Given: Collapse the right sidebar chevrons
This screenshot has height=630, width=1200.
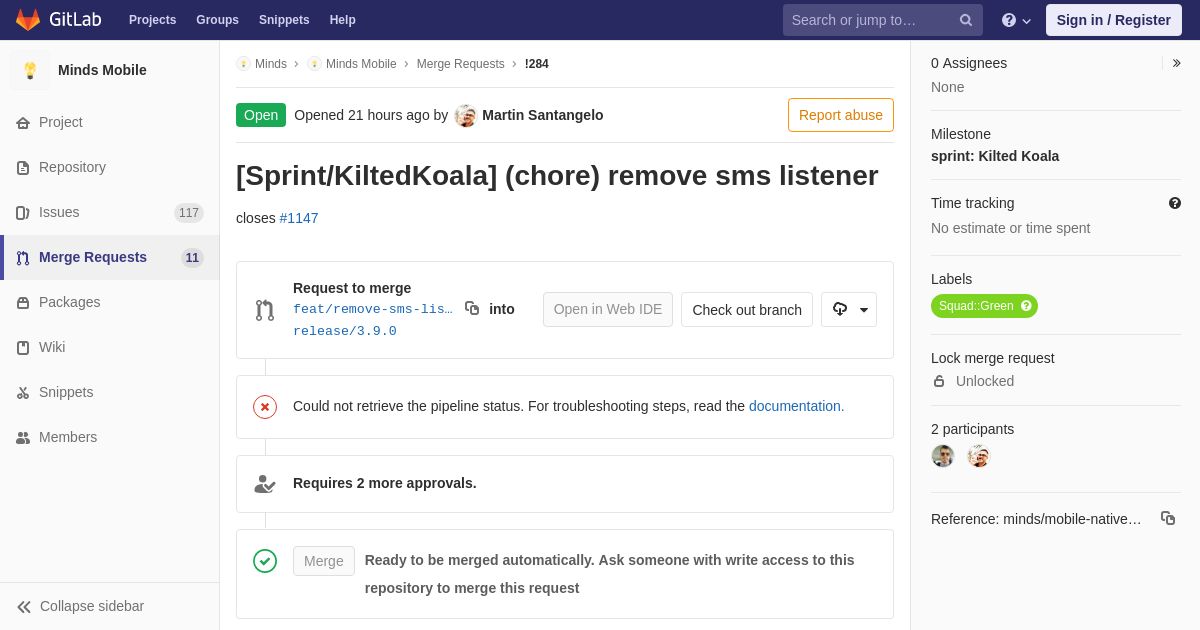Looking at the screenshot, I should [x=1176, y=63].
